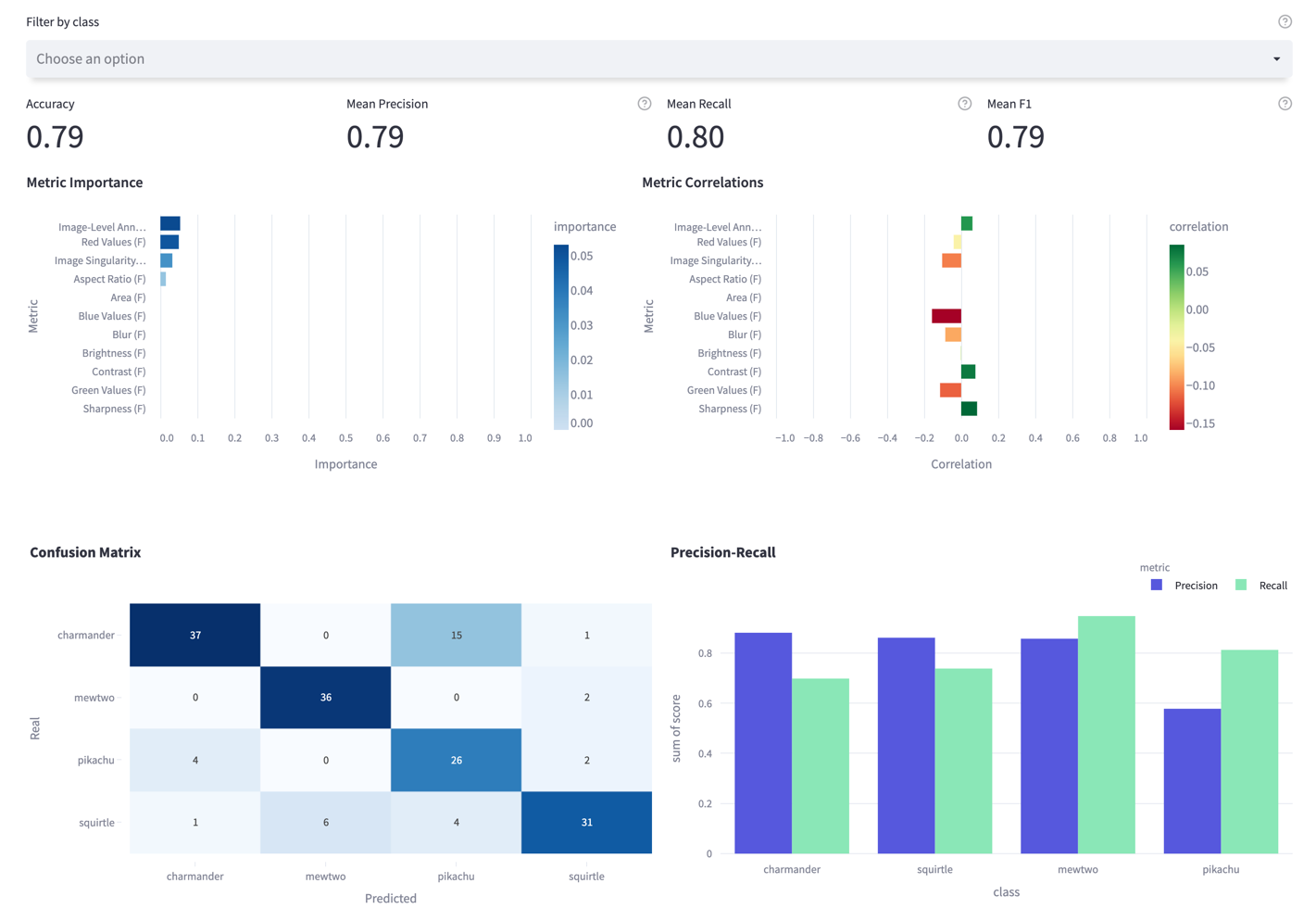Select confusion cell charmander predicted pikachu 15
The image size is (1316, 921).
click(456, 635)
